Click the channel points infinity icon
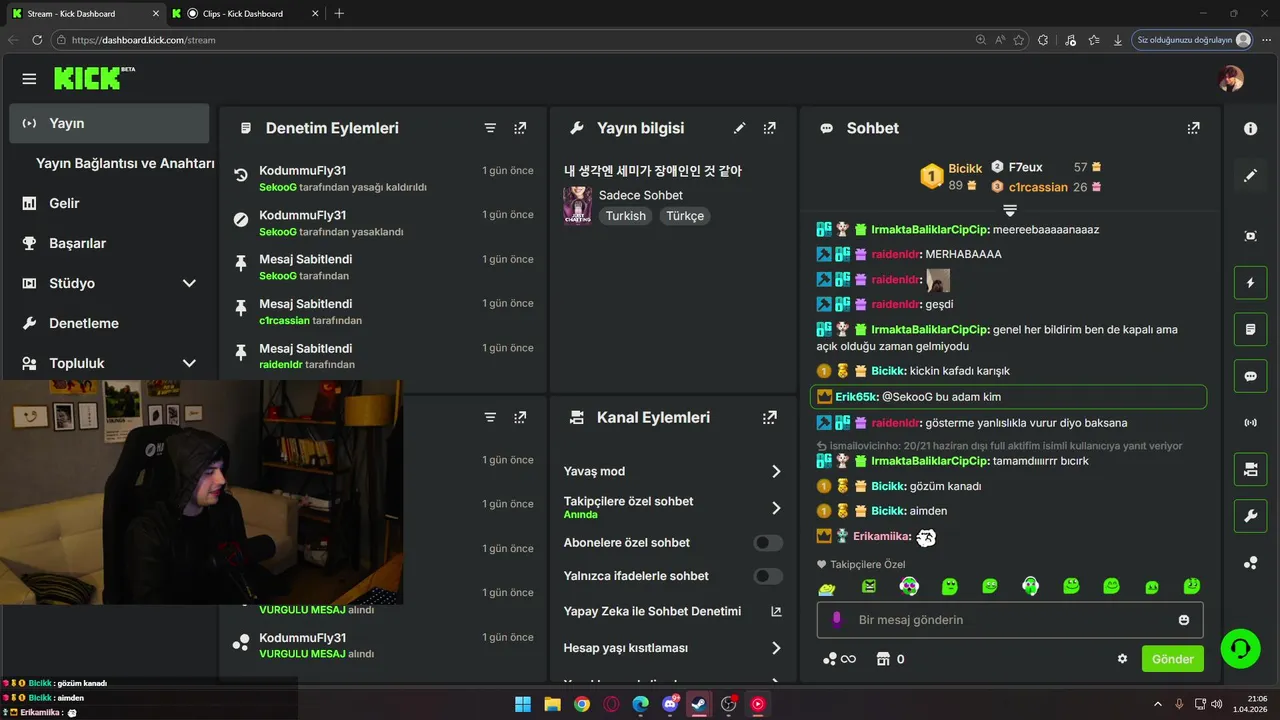The width and height of the screenshot is (1280, 720). [x=839, y=659]
